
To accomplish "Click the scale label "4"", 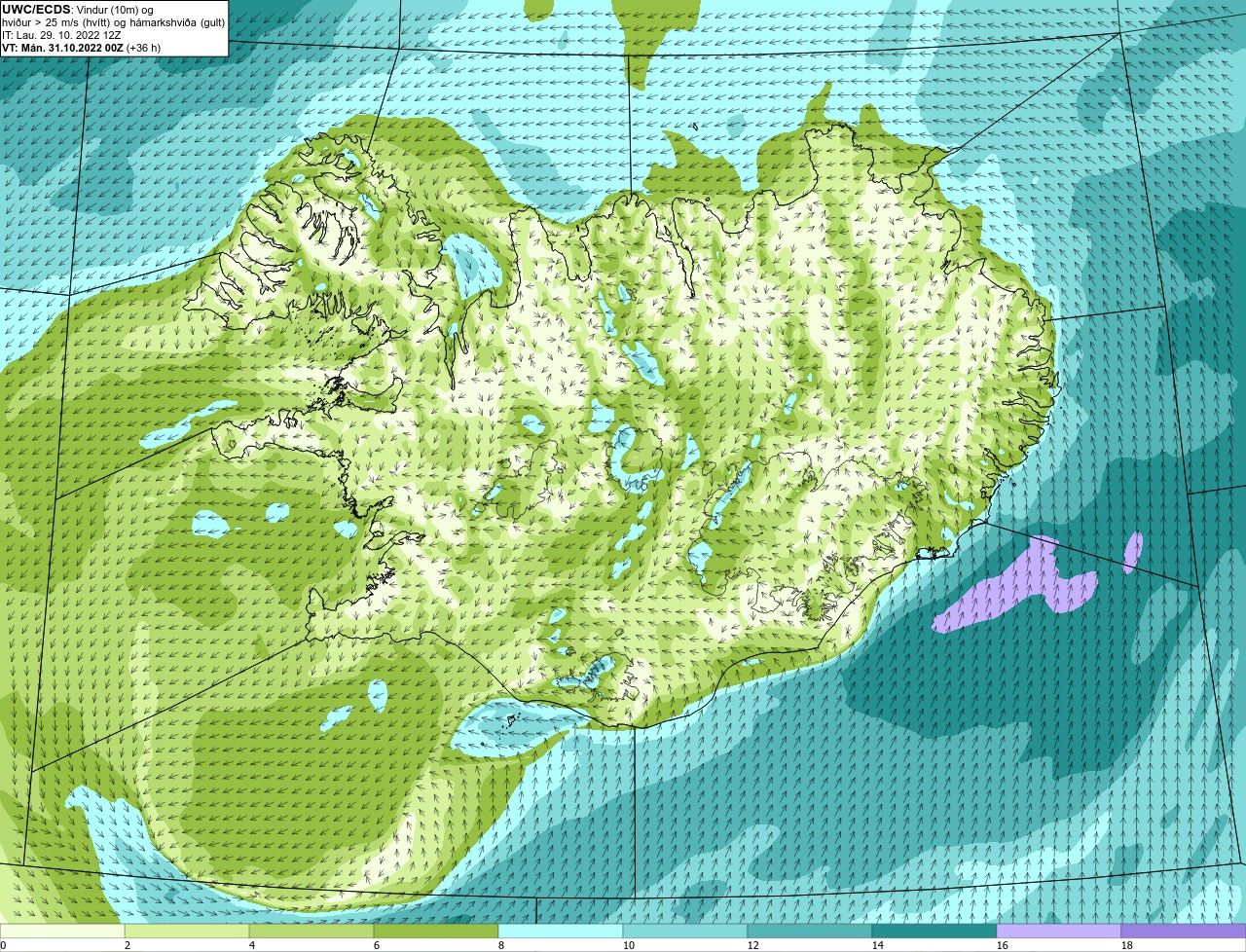I will pos(252,945).
